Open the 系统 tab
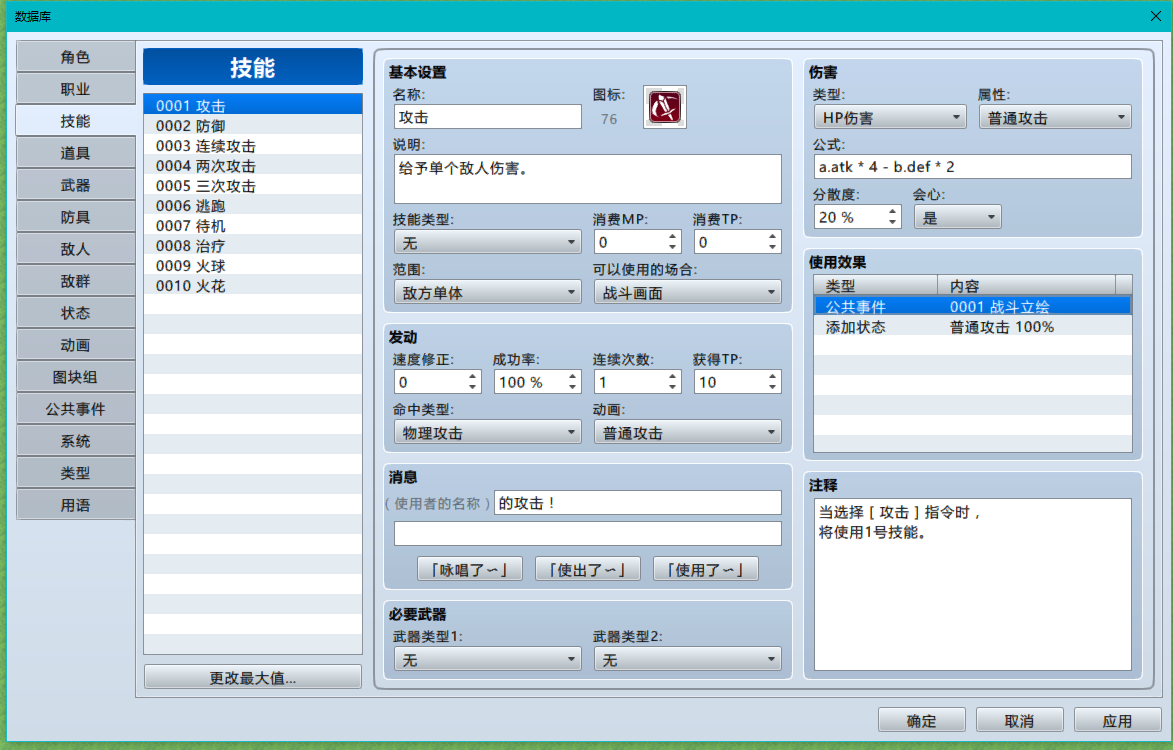The height and width of the screenshot is (750, 1173). [76, 441]
